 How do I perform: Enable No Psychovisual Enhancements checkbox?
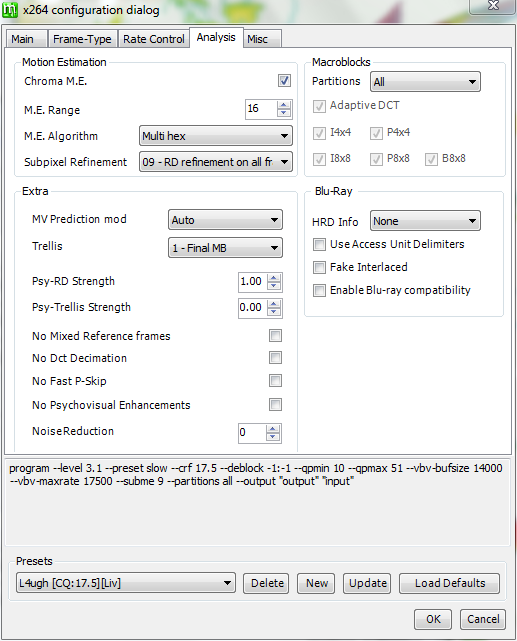pos(275,405)
